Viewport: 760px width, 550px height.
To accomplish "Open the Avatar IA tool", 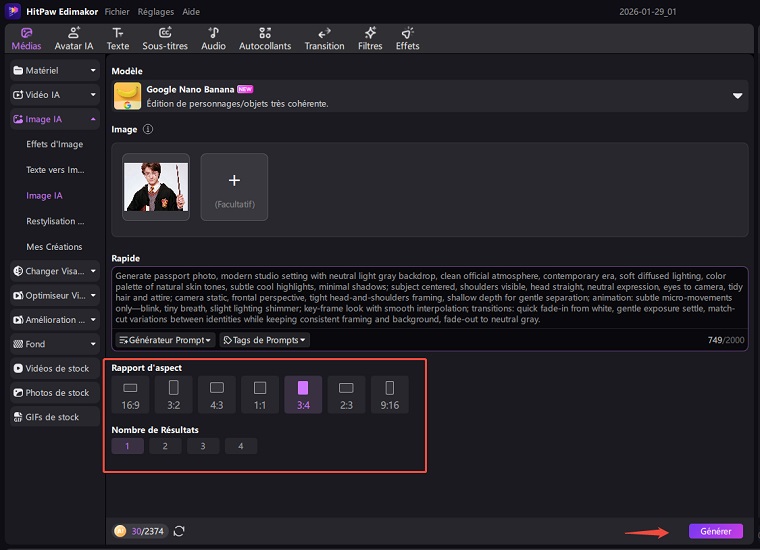I will coord(74,39).
